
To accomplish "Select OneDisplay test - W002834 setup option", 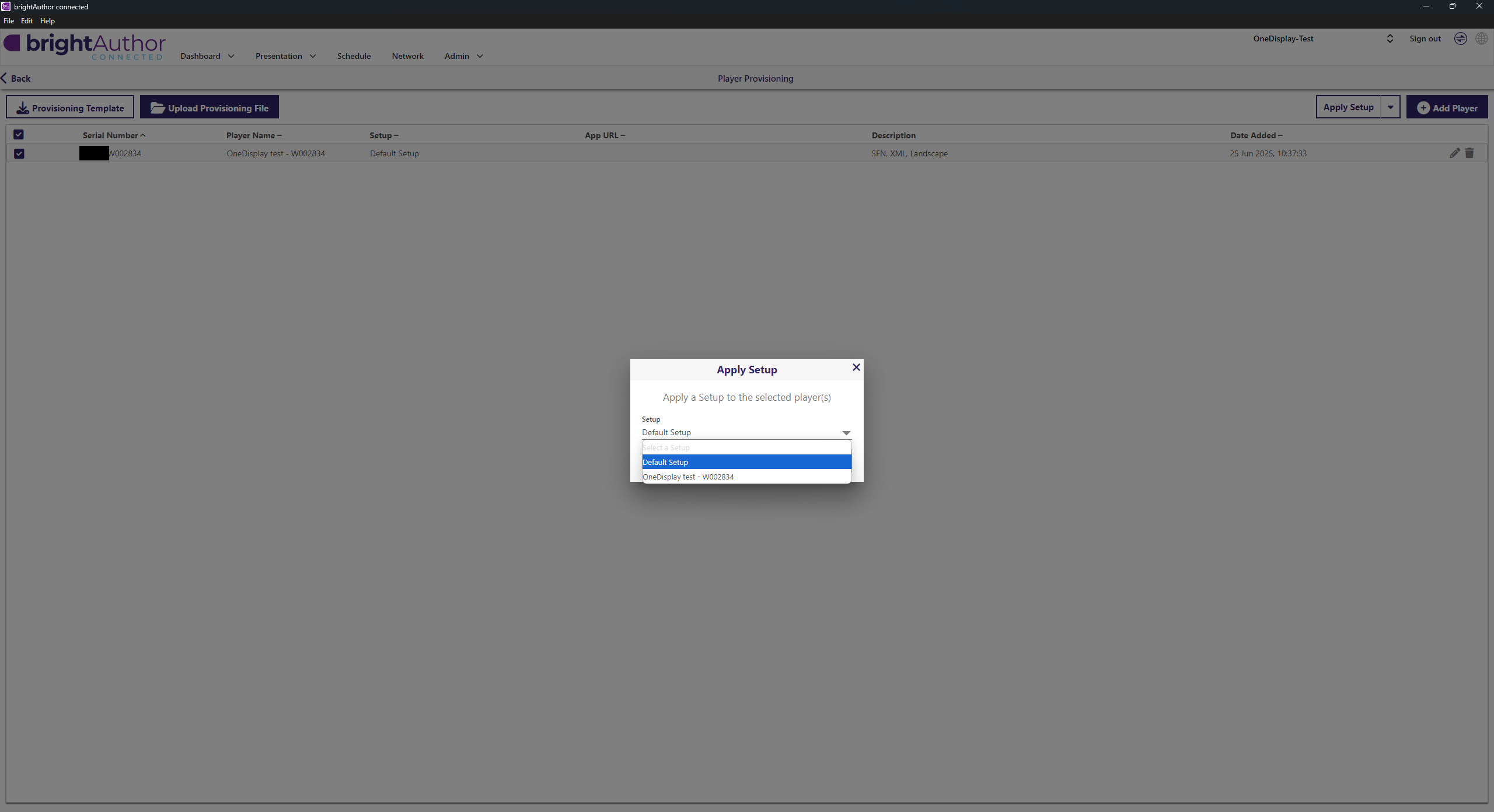I will coord(688,477).
